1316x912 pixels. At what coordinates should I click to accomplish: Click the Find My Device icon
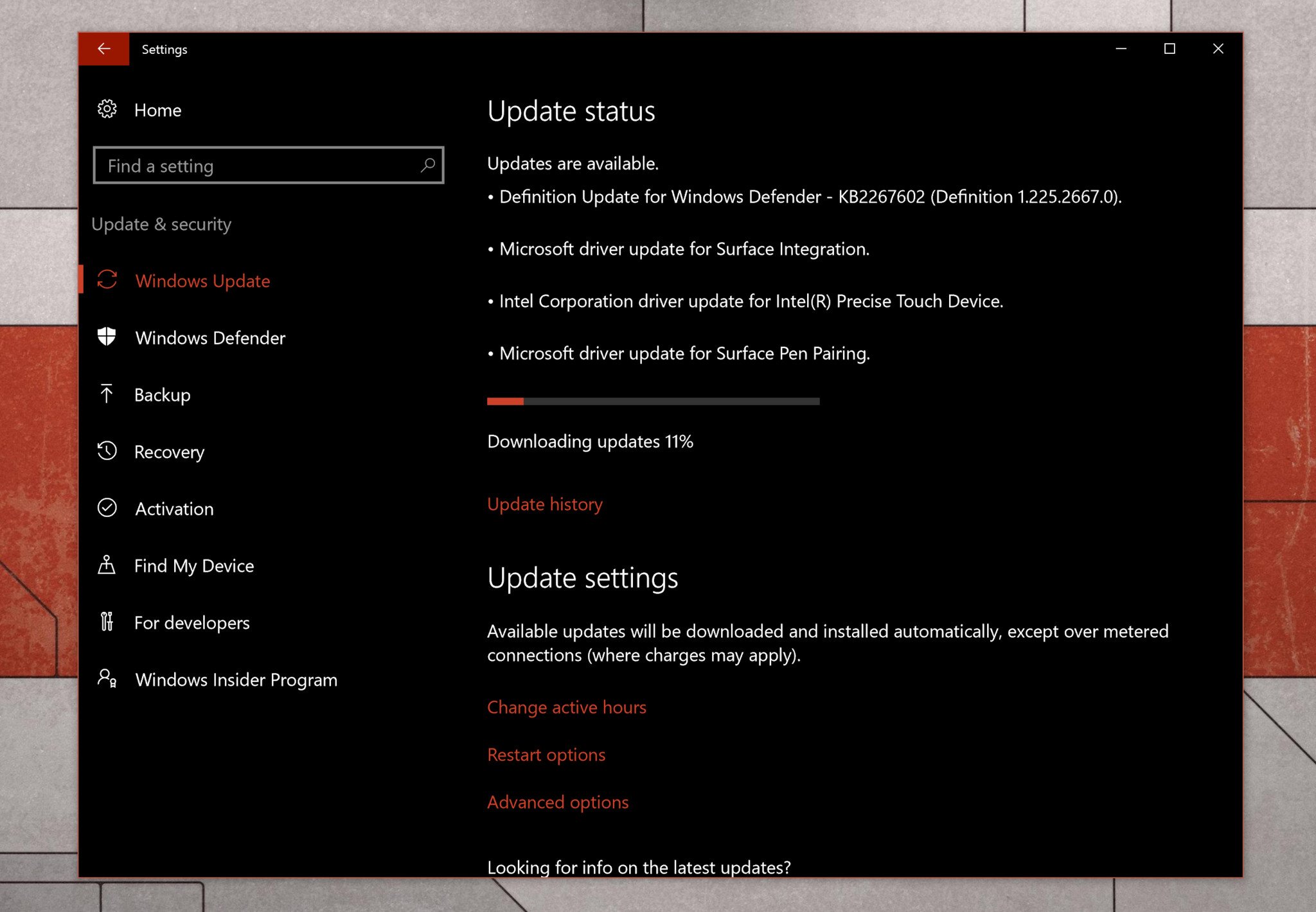(x=107, y=565)
